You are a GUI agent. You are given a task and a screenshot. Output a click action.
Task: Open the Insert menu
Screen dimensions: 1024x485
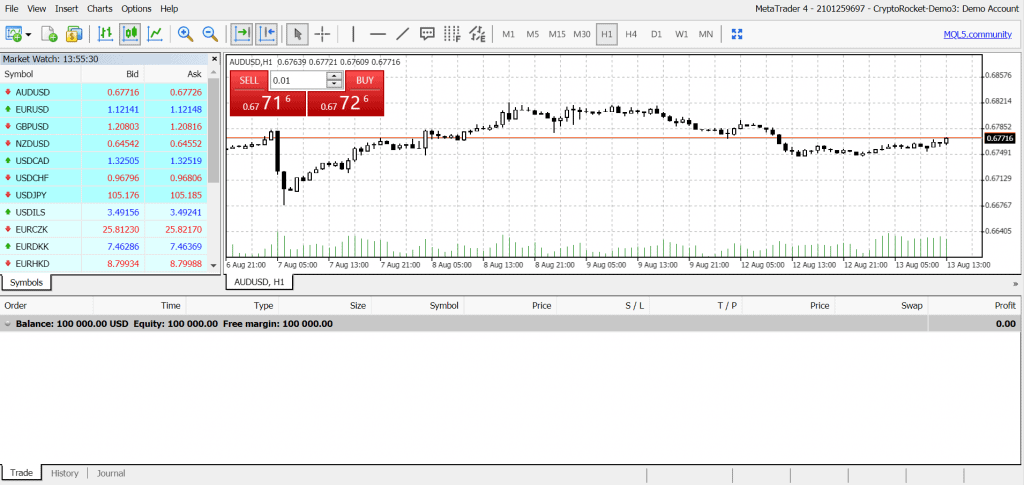66,8
